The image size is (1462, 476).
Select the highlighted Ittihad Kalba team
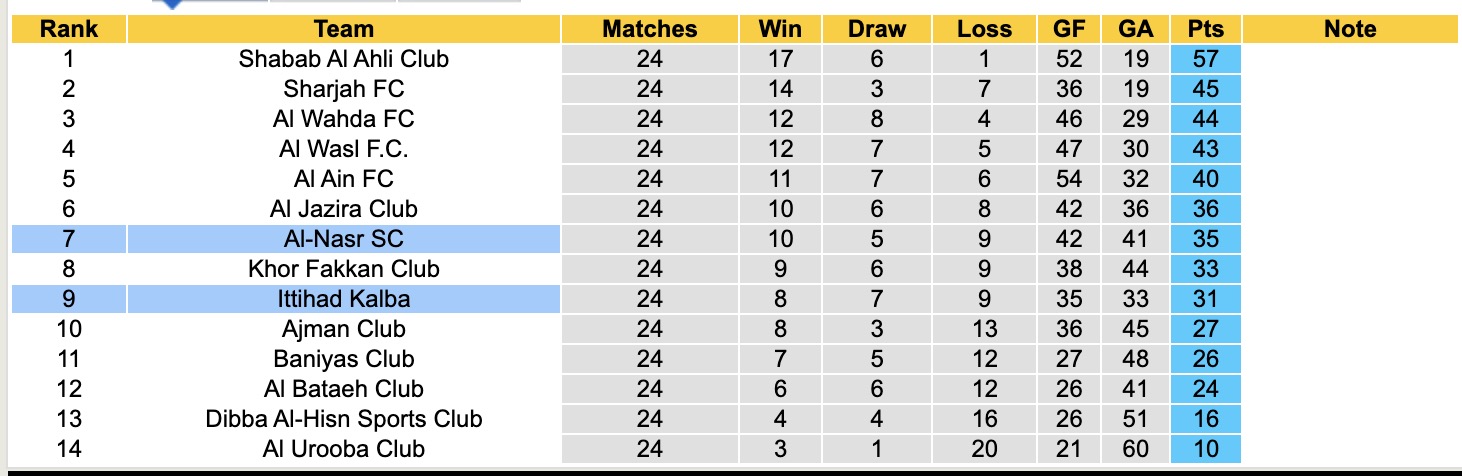pos(343,299)
